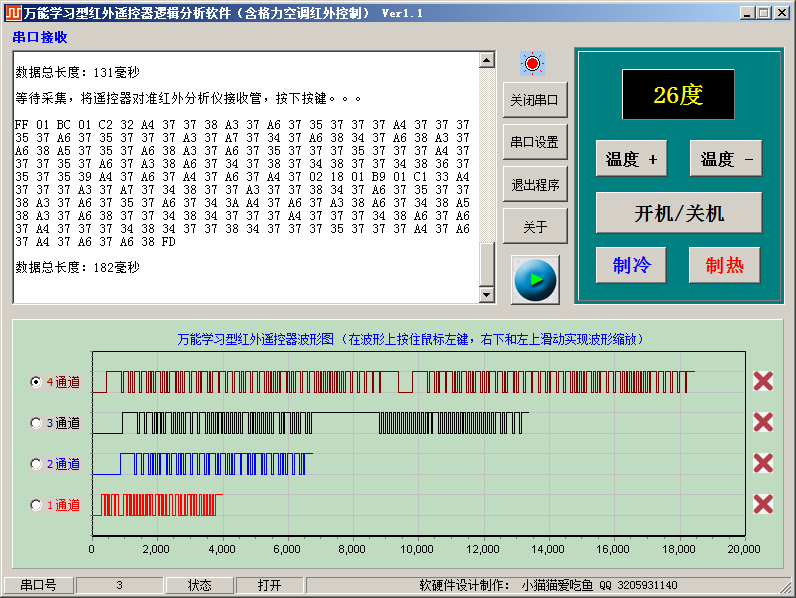This screenshot has height=598, width=796.
Task: Delete channel 4 waveform with red X
Action: tap(763, 381)
